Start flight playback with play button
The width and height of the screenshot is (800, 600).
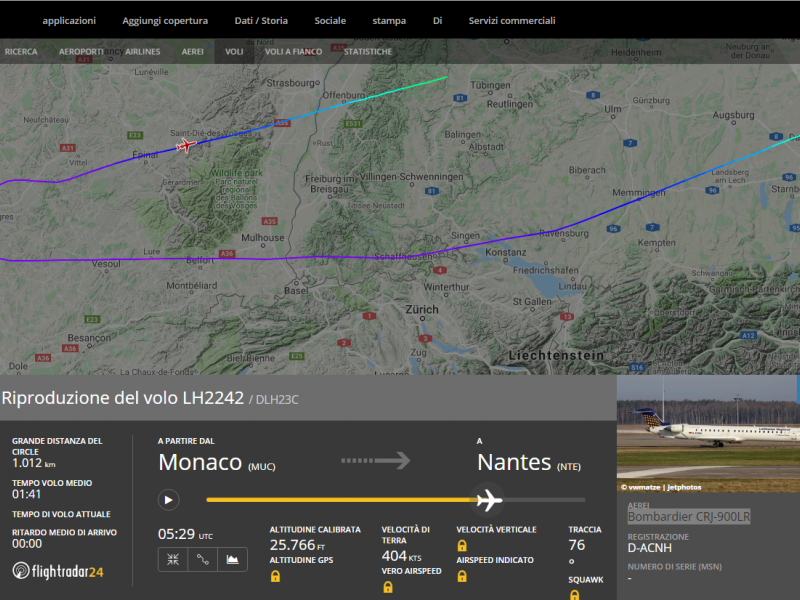point(168,500)
